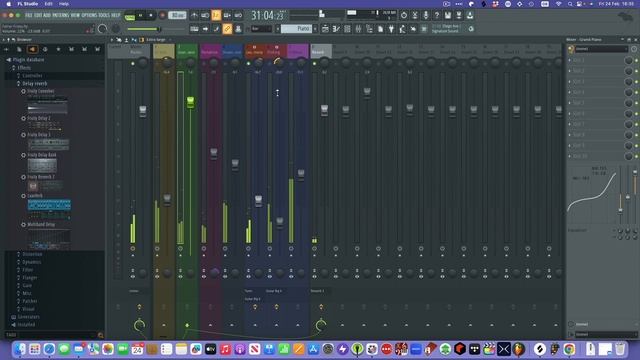Select the Fruity Delay 3 plugin
This screenshot has height=360, width=640.
(39, 135)
